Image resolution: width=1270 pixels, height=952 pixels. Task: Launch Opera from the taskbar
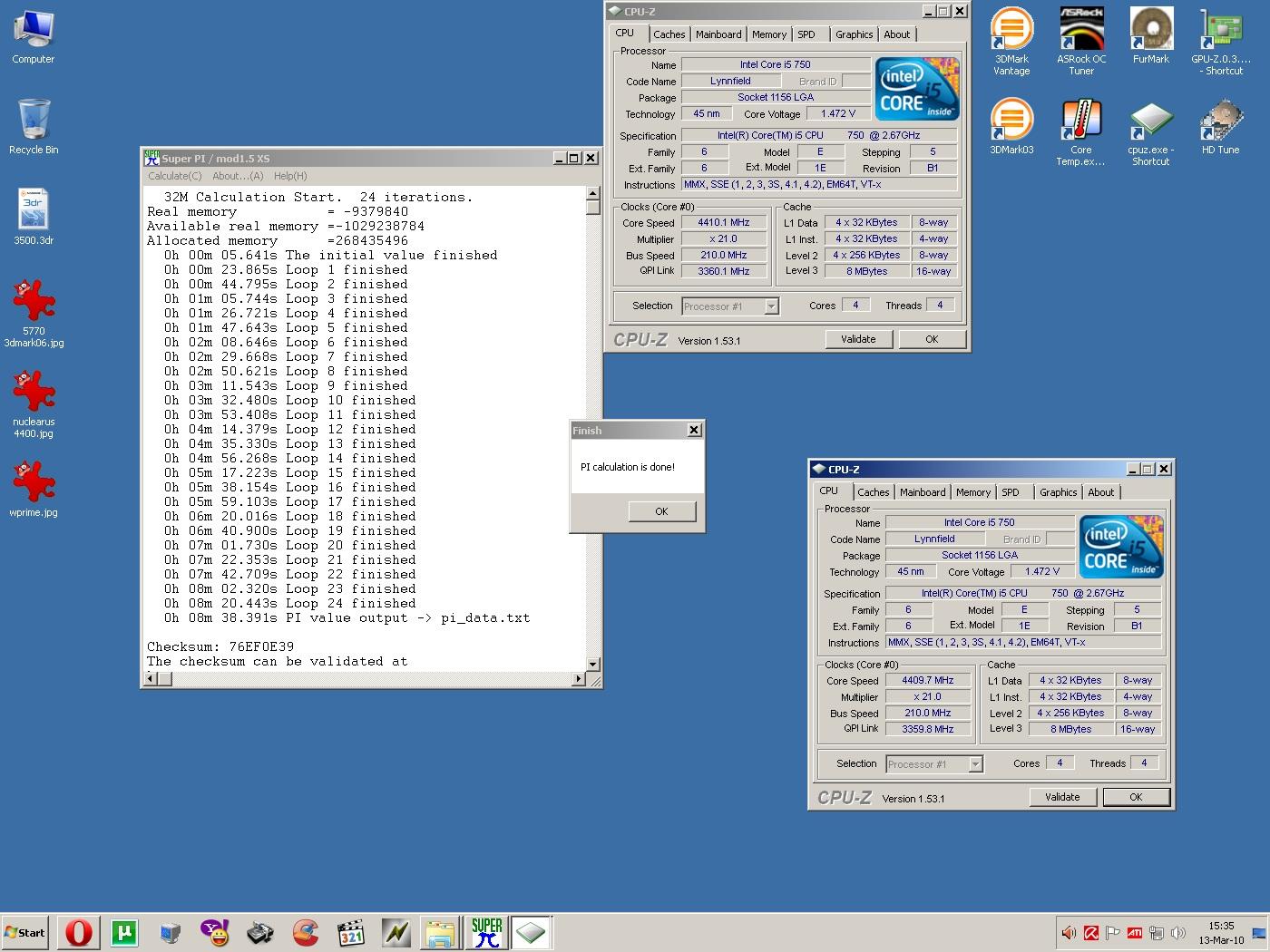[79, 932]
